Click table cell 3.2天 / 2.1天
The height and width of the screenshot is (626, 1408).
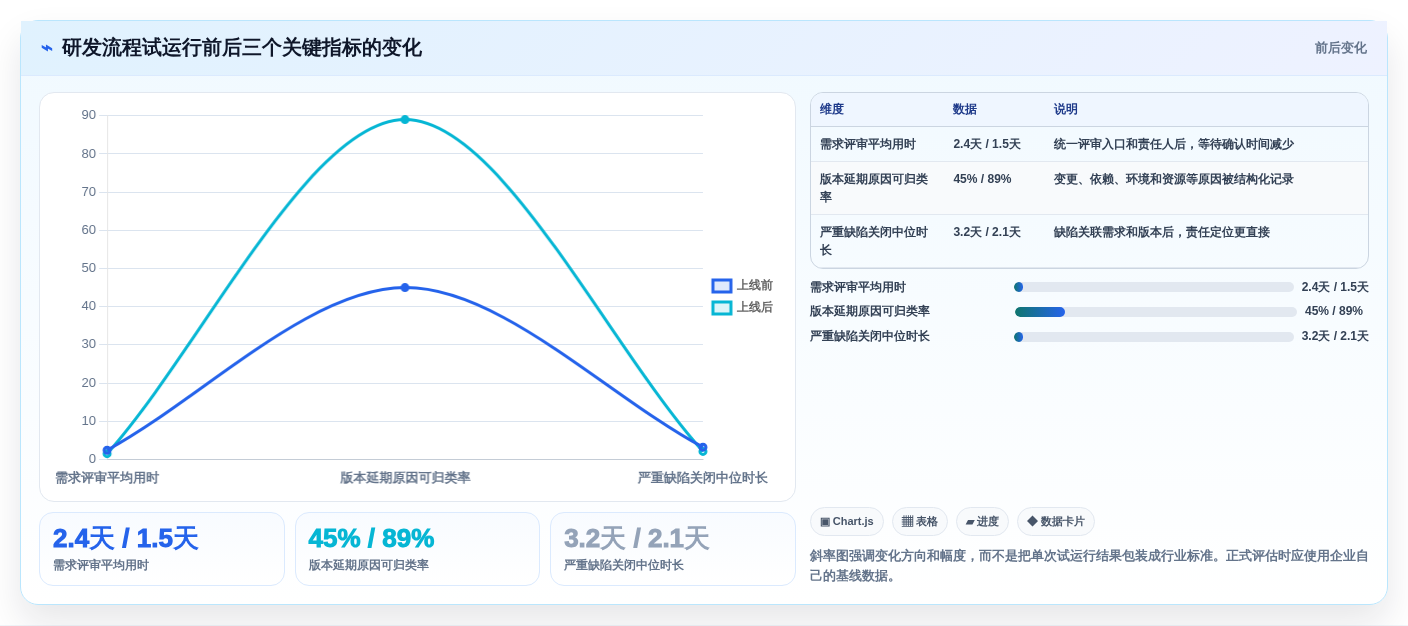tap(987, 233)
